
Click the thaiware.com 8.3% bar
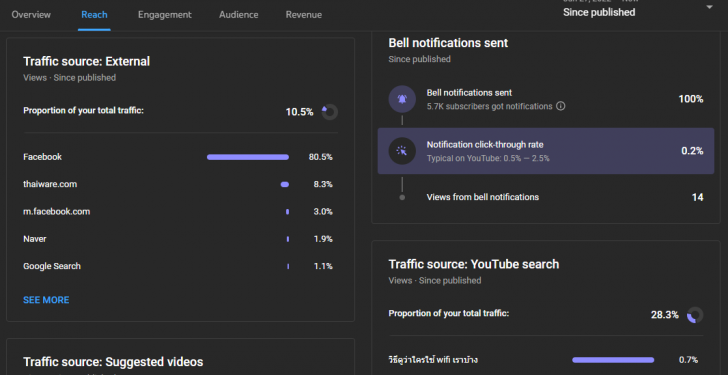(285, 184)
